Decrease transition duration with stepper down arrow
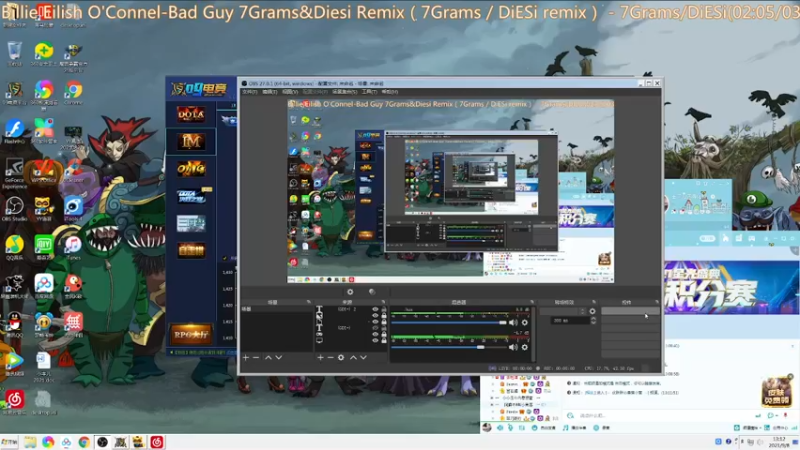Screen dimensions: 800x450 593,322
